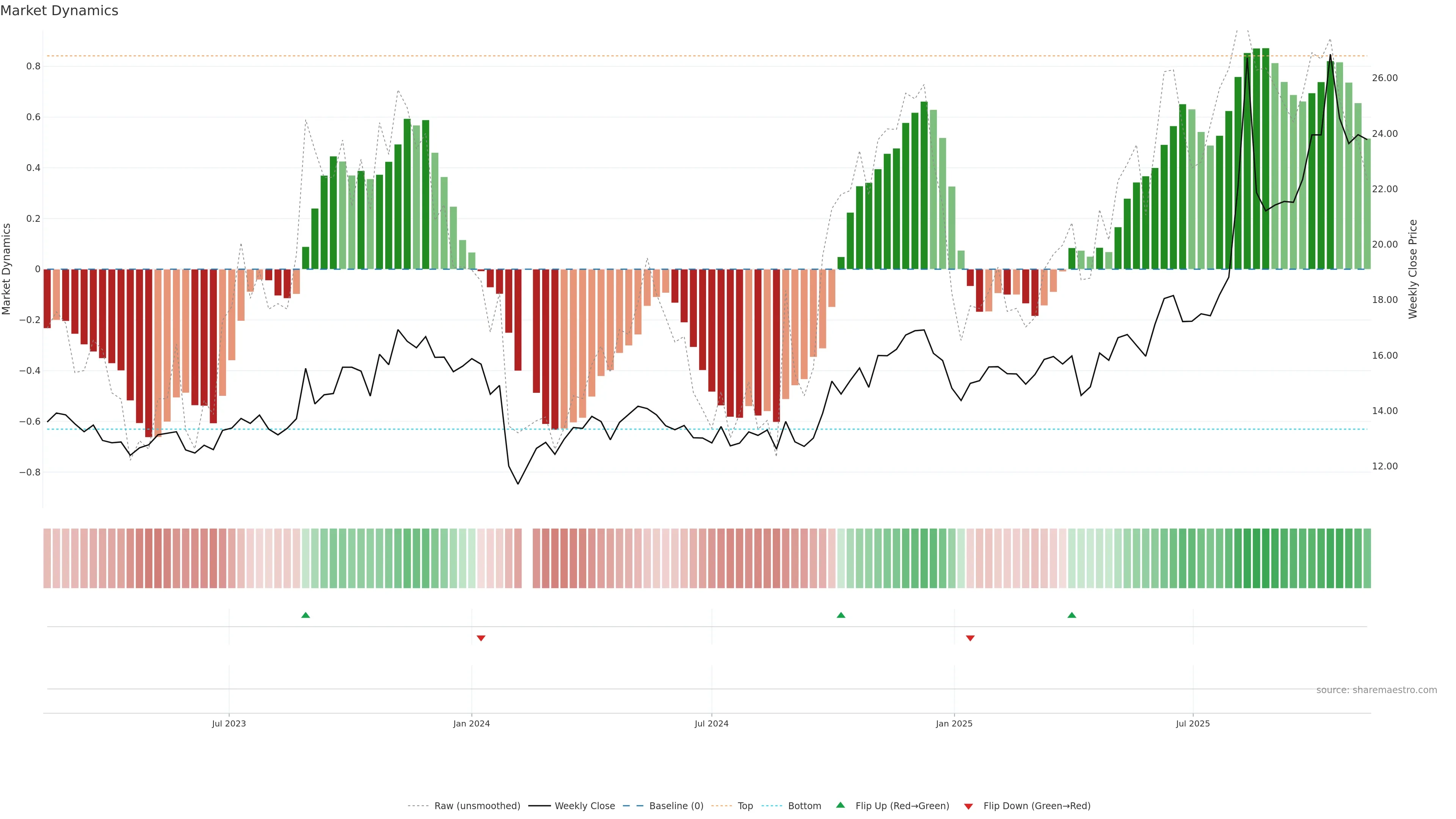1456x819 pixels.
Task: Click the first green Flip Up triangle marker
Action: click(x=305, y=615)
